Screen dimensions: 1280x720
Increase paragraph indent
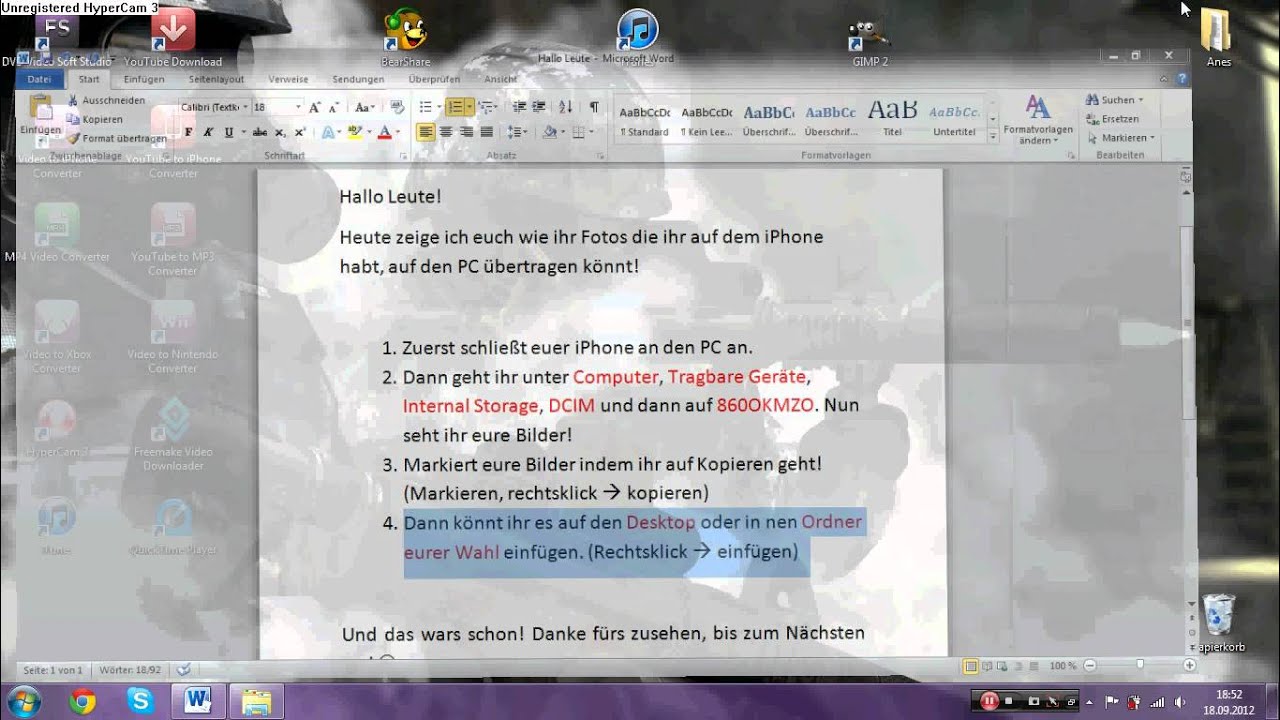click(x=540, y=107)
